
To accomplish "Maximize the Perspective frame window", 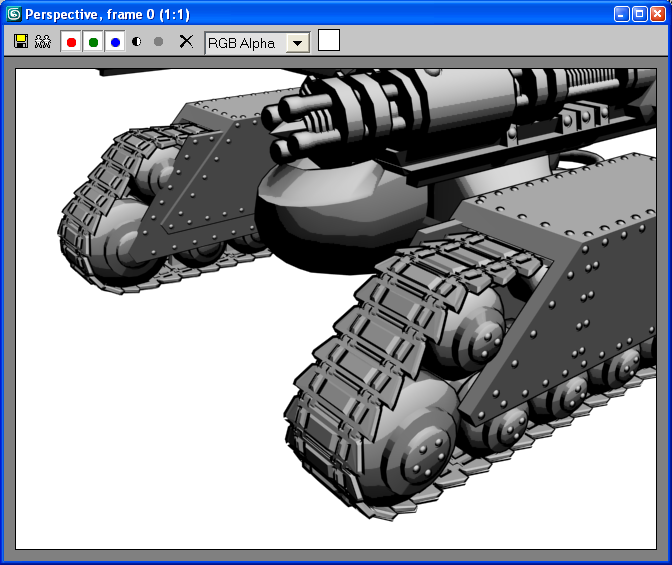I will (x=639, y=14).
